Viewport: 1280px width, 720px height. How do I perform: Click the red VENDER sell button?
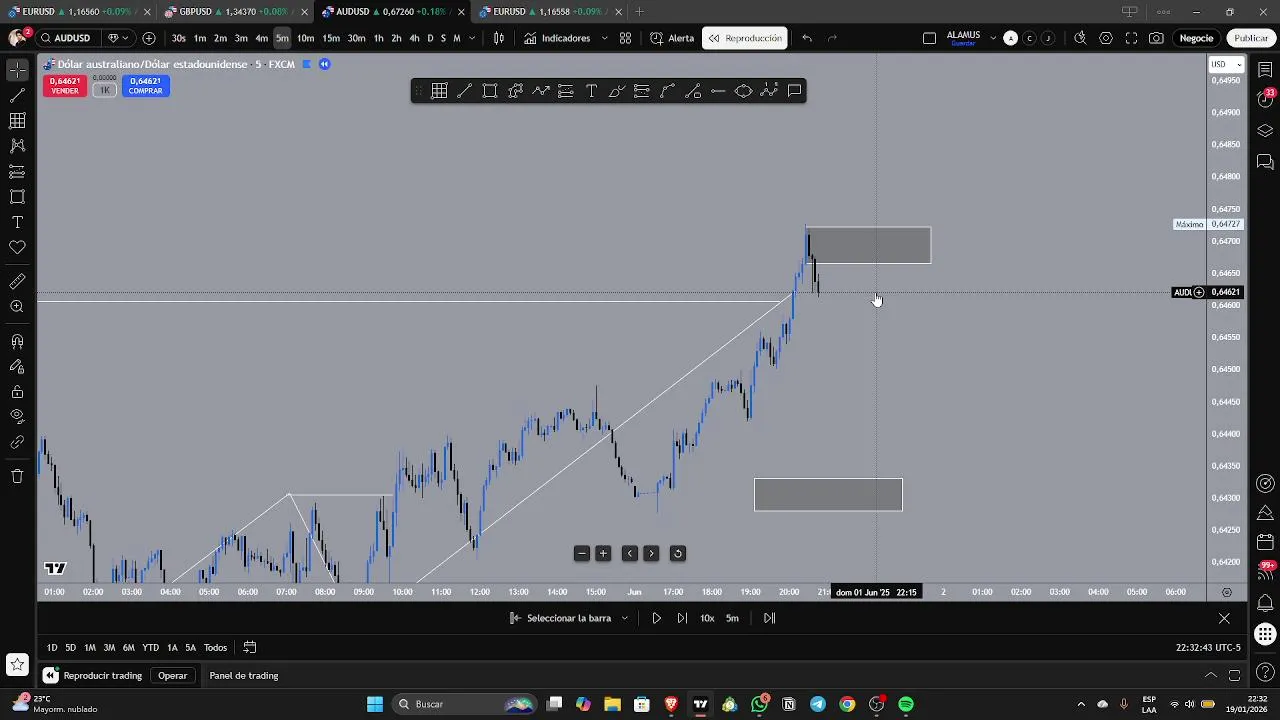click(65, 87)
